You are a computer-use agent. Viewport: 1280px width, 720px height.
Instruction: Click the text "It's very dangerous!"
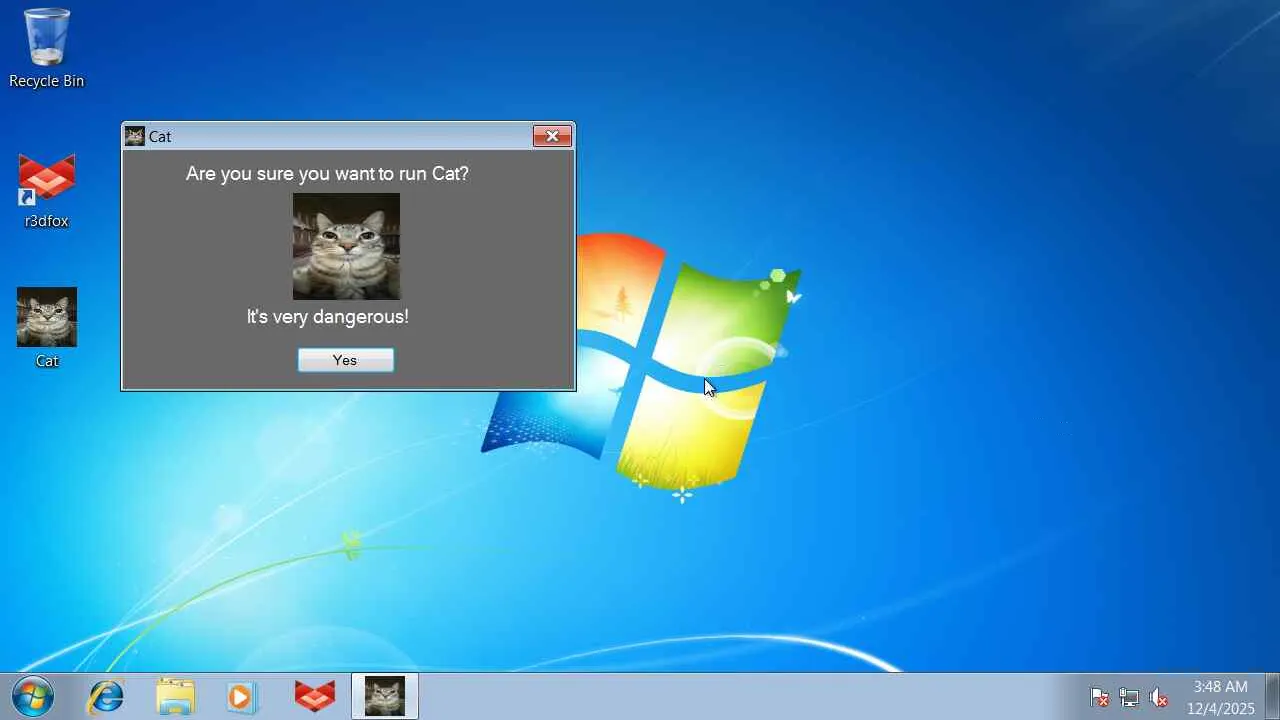pyautogui.click(x=328, y=317)
